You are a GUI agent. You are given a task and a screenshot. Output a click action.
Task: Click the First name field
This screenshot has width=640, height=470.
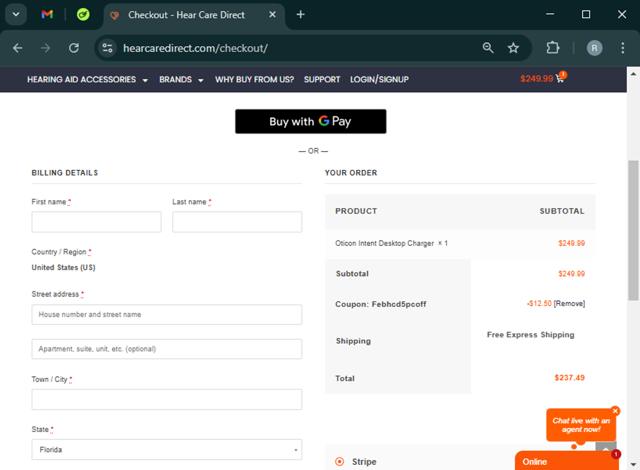point(96,222)
